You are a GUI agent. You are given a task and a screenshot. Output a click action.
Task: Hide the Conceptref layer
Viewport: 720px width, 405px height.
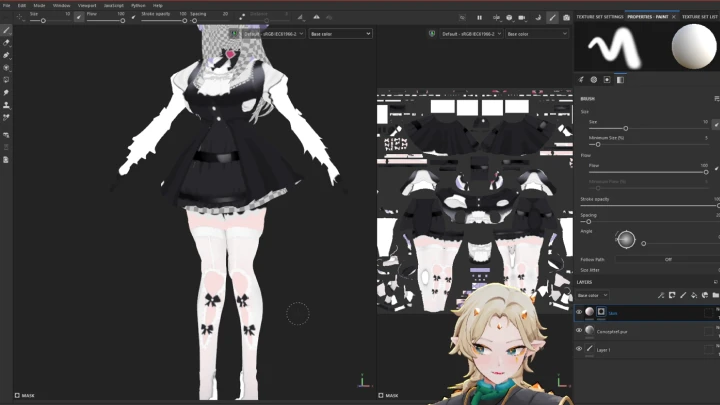pos(579,331)
